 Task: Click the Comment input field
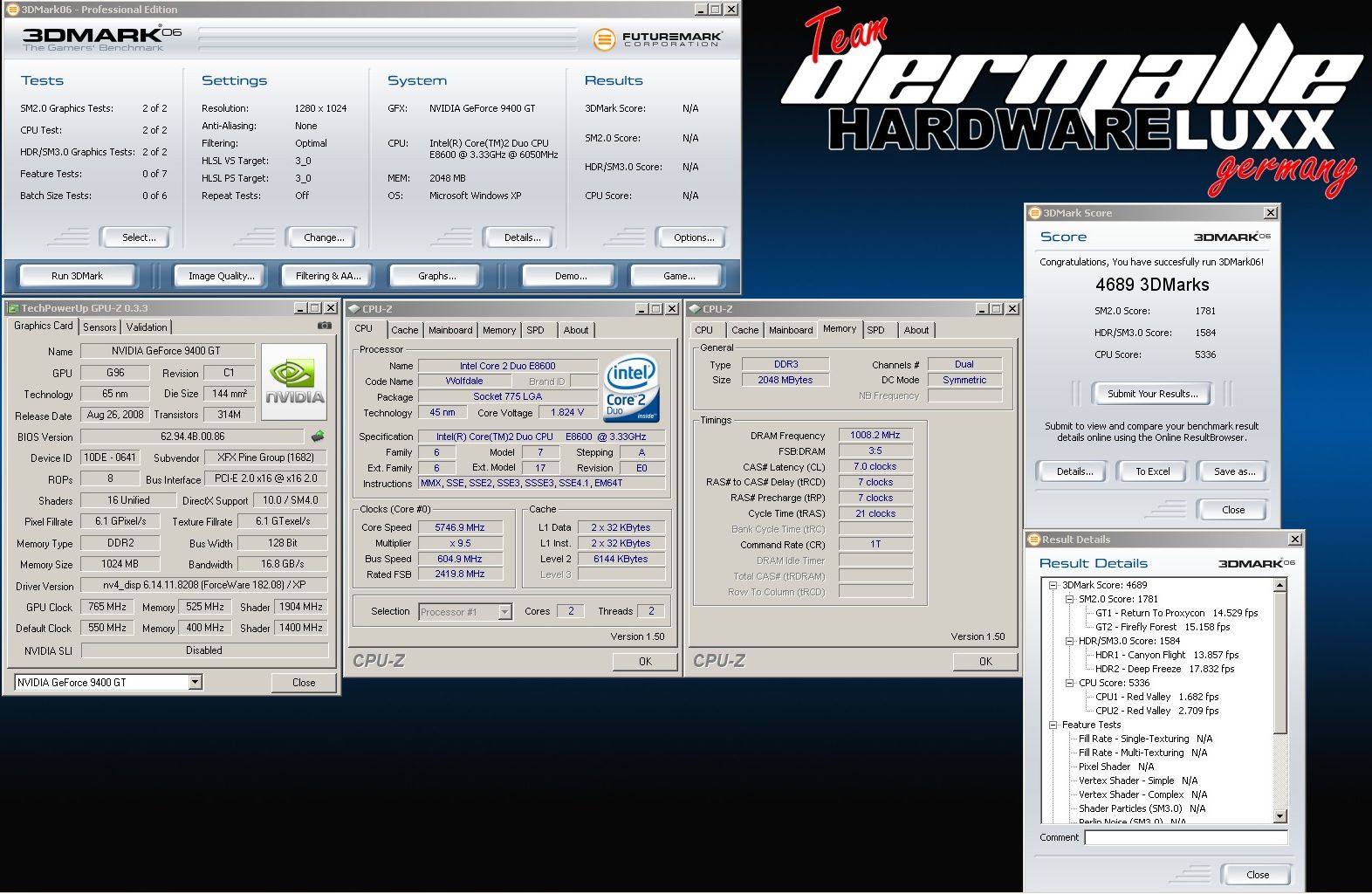tap(1186, 837)
